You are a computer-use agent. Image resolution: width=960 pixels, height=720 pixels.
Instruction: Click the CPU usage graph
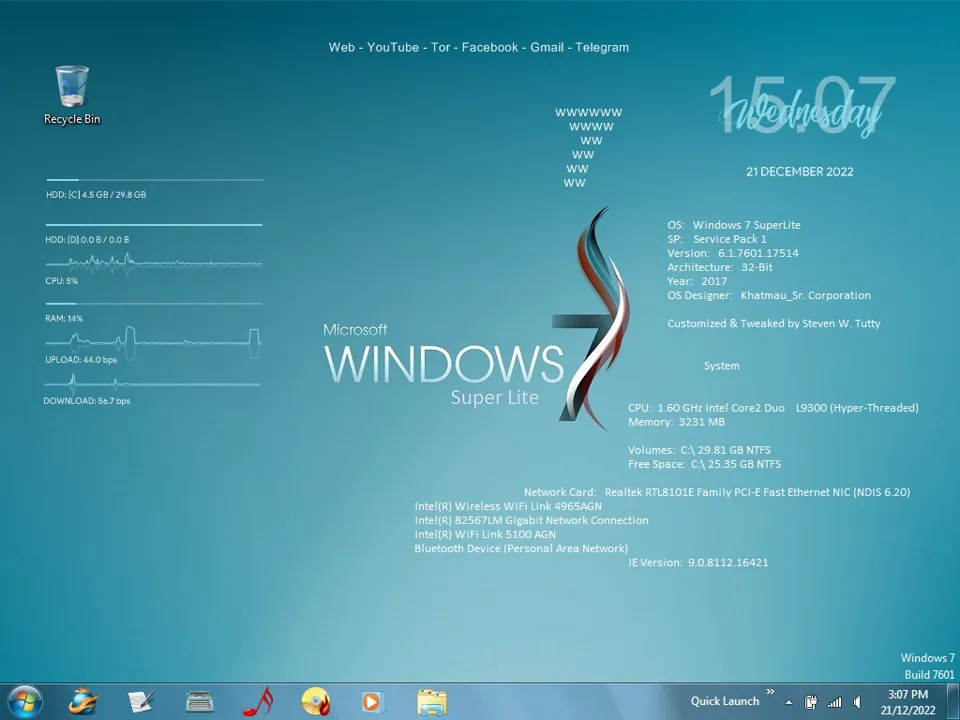tap(154, 264)
